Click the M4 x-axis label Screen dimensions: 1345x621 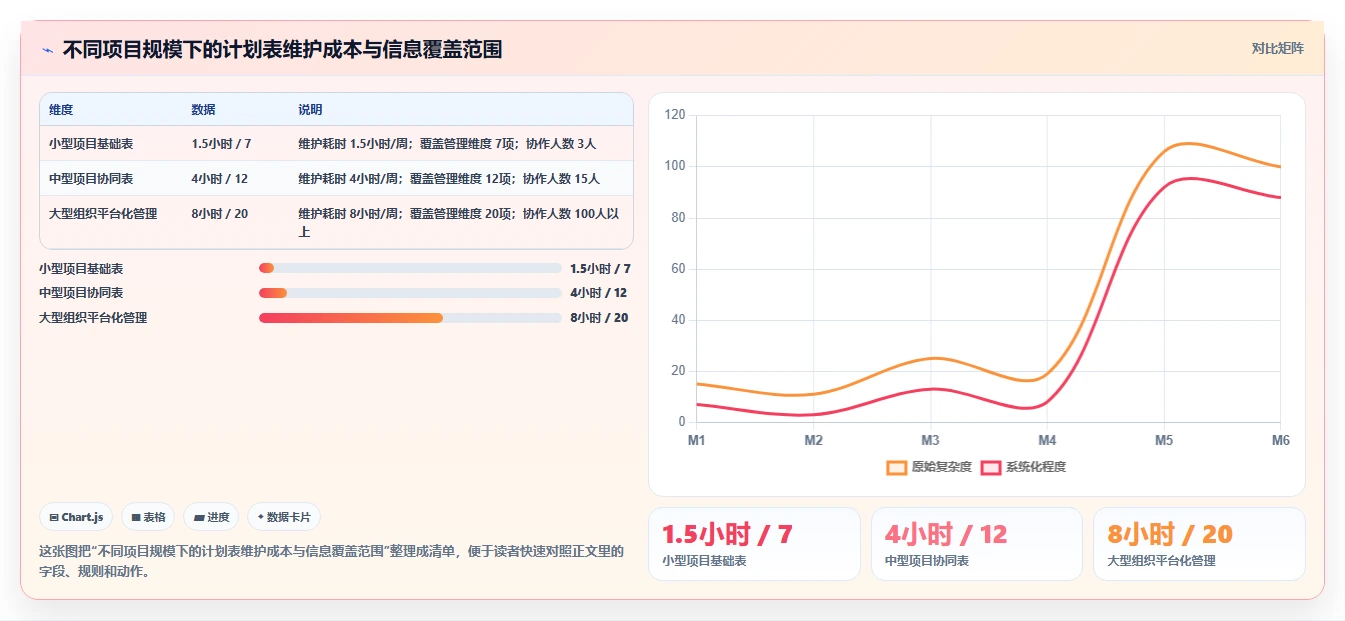(x=1047, y=440)
